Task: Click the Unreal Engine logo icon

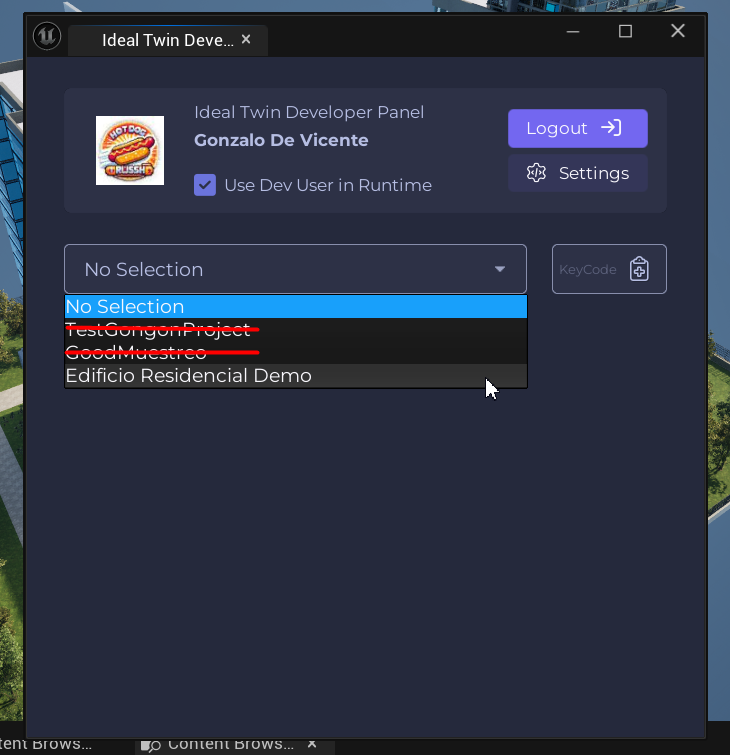Action: coord(47,38)
